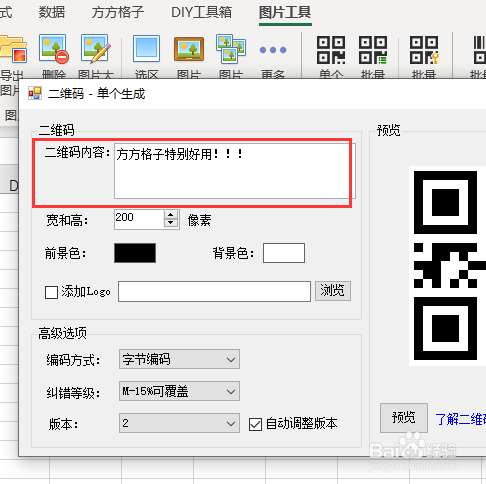Click the dialog title bar app icon

pyautogui.click(x=35, y=93)
